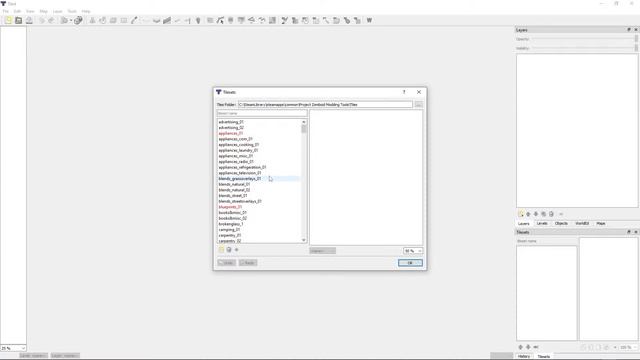Open the map zoom 25% dropdown
The image size is (640, 360).
[x=13, y=348]
